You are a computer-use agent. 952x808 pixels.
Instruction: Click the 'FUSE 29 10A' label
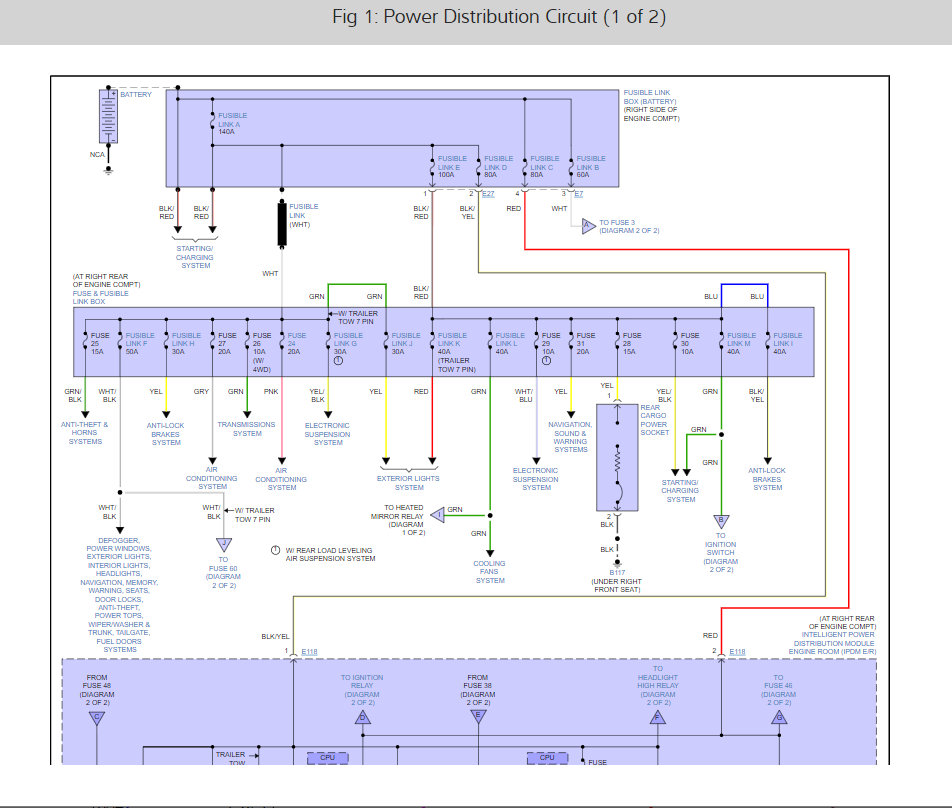pyautogui.click(x=551, y=343)
